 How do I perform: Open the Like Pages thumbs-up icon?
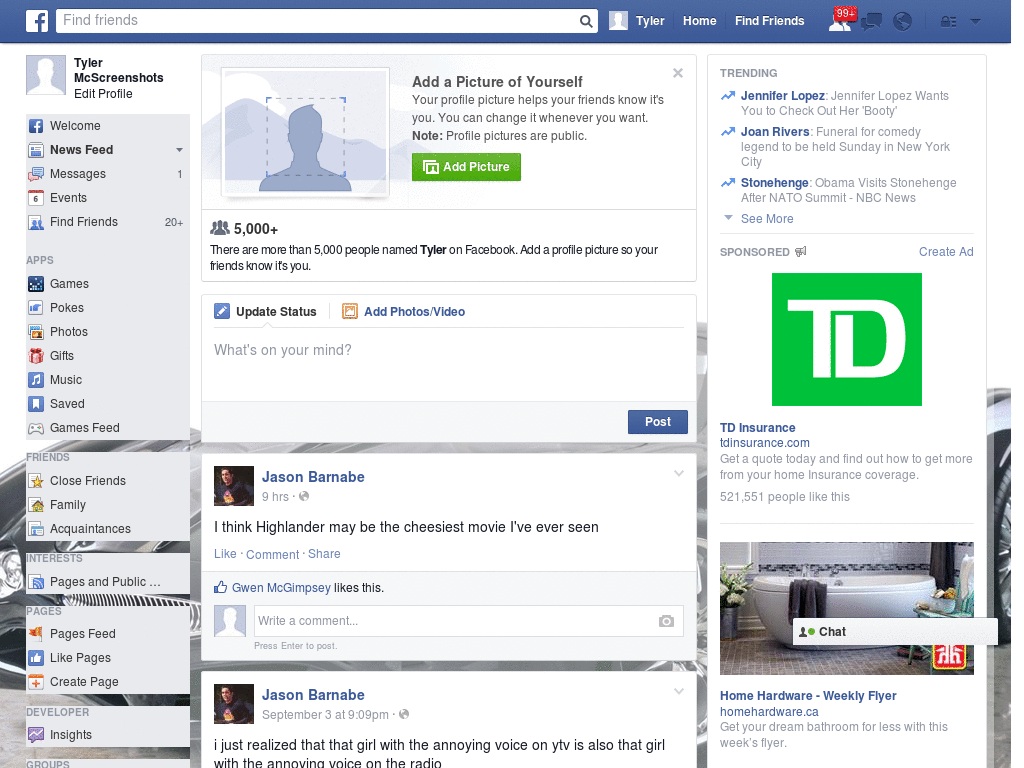36,658
